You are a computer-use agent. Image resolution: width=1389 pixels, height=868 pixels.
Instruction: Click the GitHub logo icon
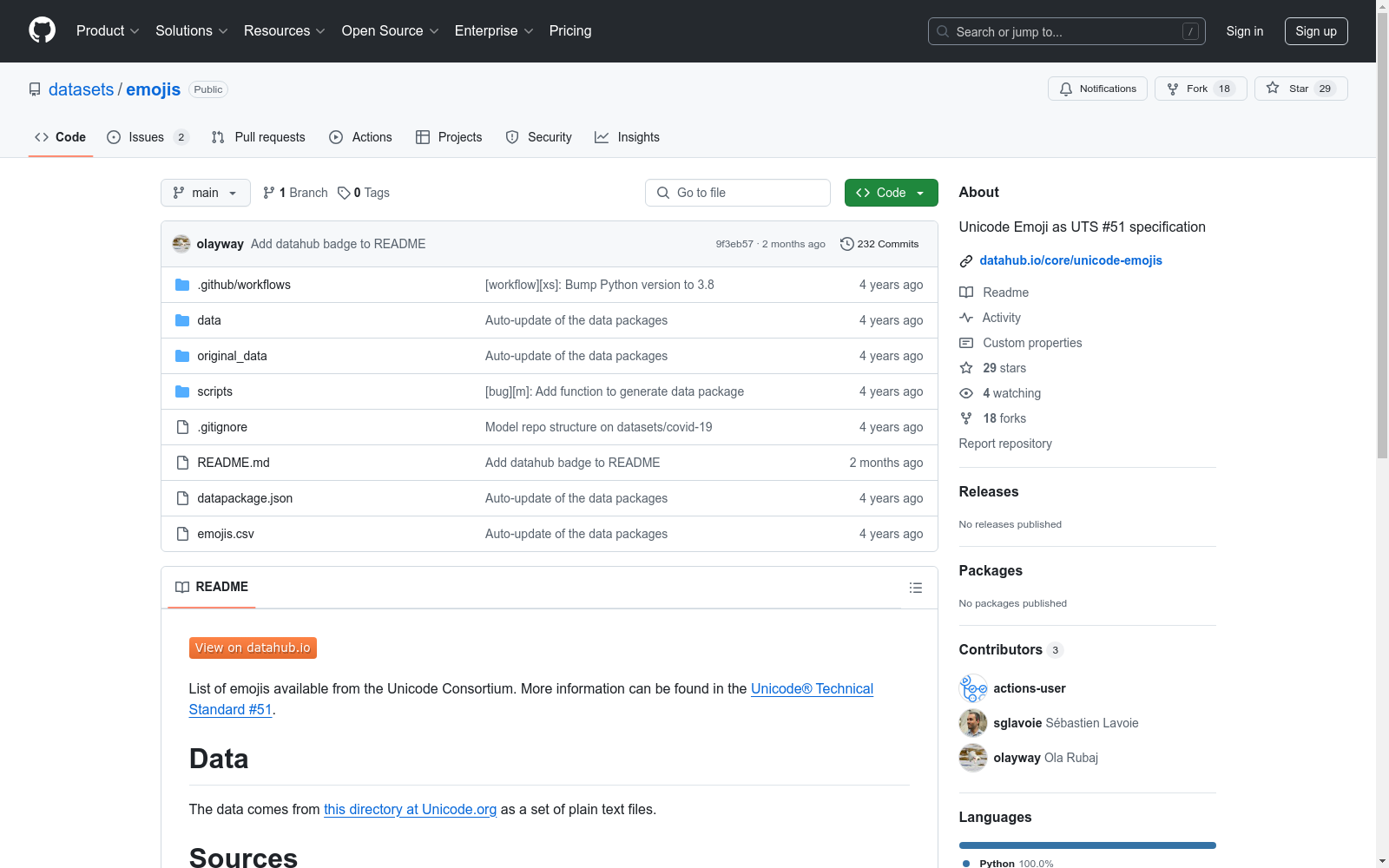coord(42,30)
